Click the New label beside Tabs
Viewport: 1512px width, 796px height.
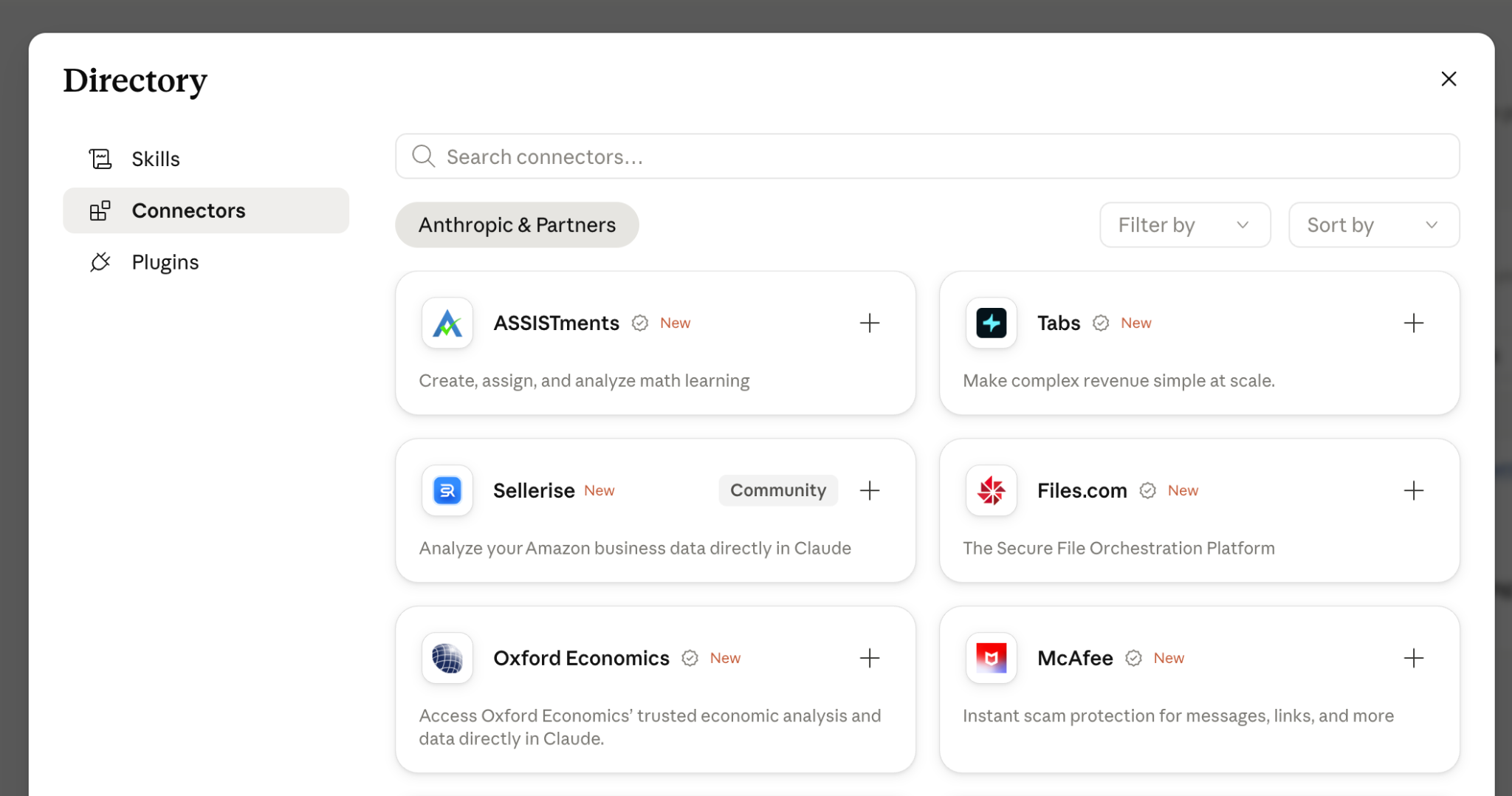pos(1136,323)
